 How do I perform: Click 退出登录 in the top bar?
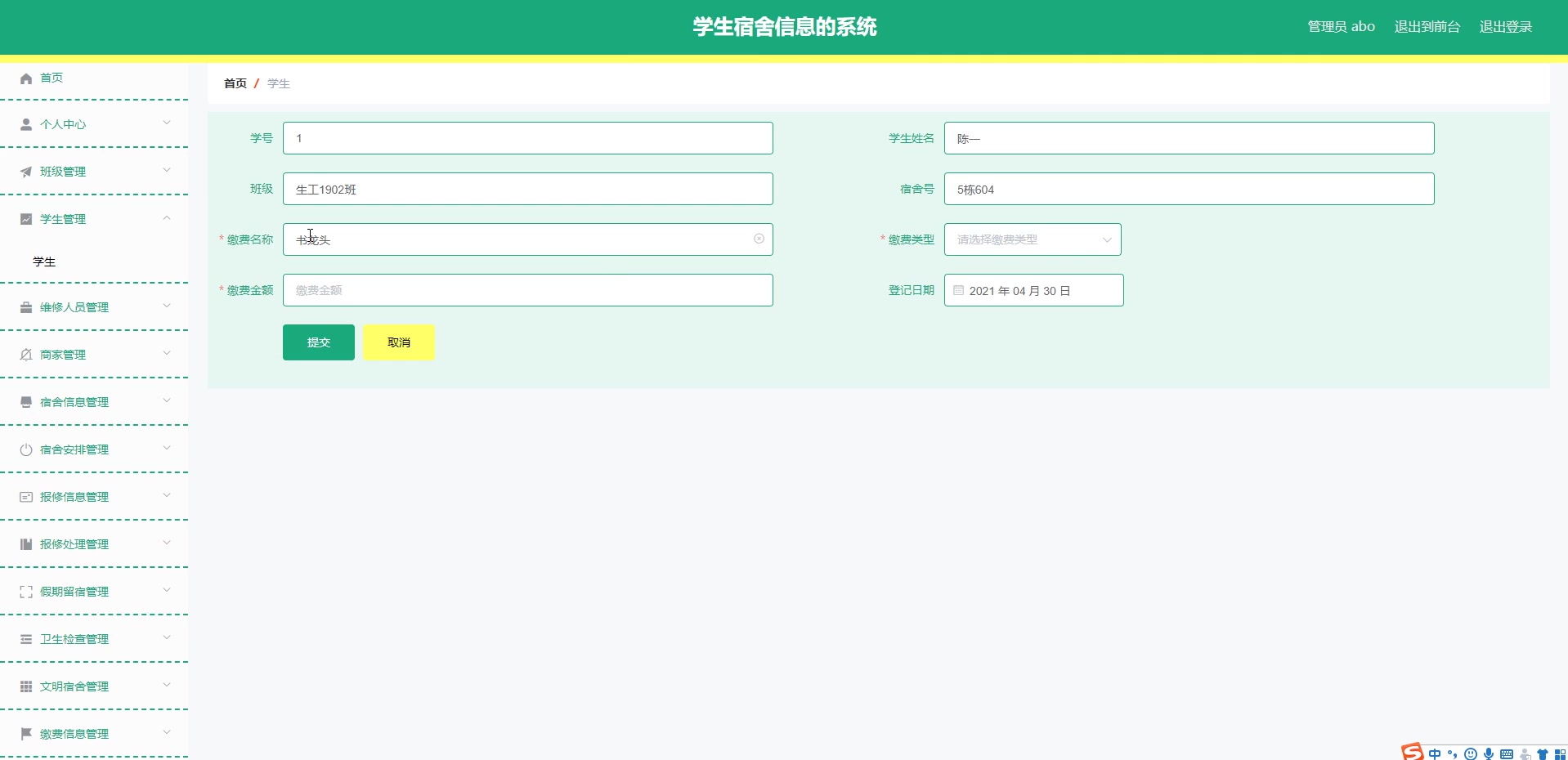click(x=1505, y=26)
